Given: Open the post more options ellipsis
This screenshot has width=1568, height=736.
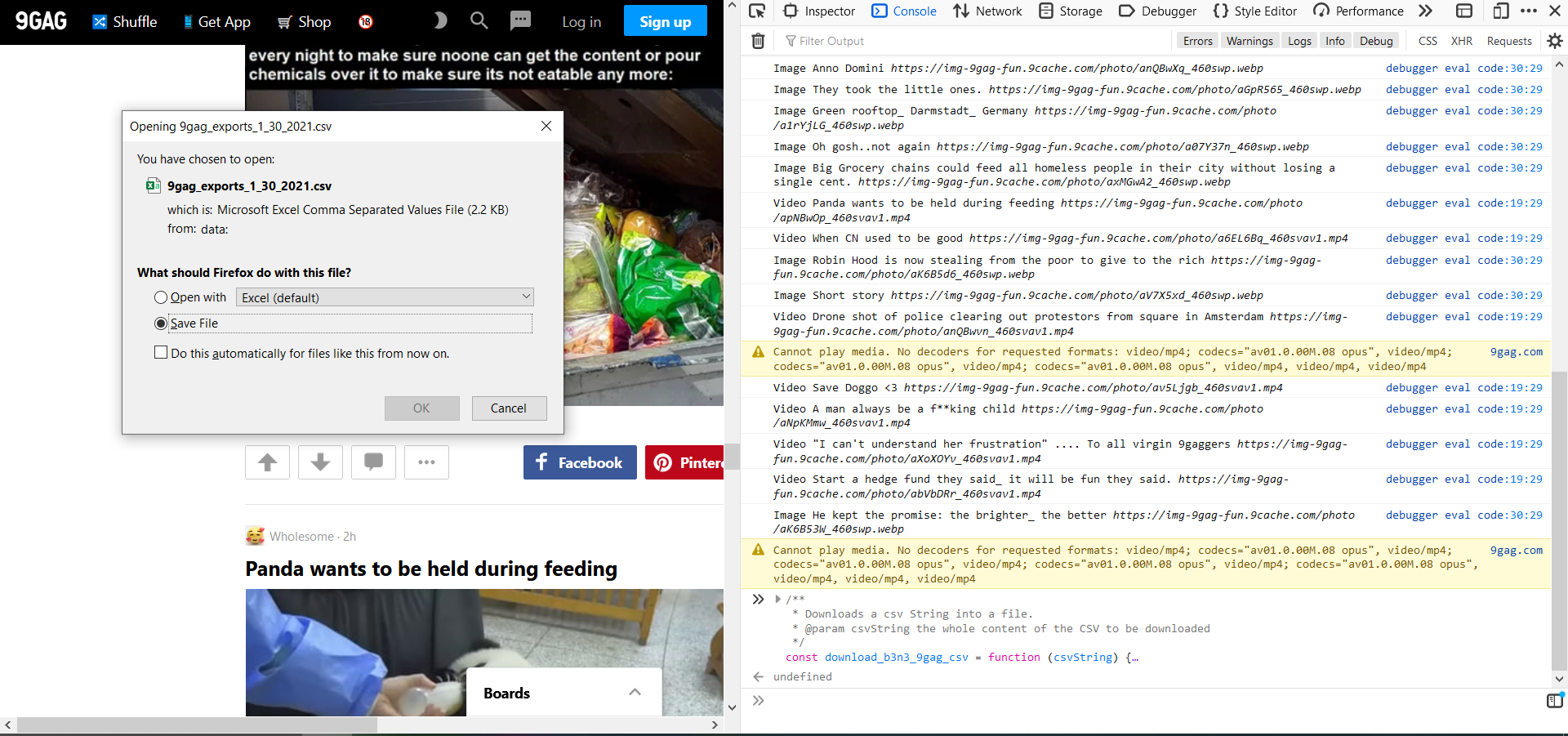Looking at the screenshot, I should 426,462.
